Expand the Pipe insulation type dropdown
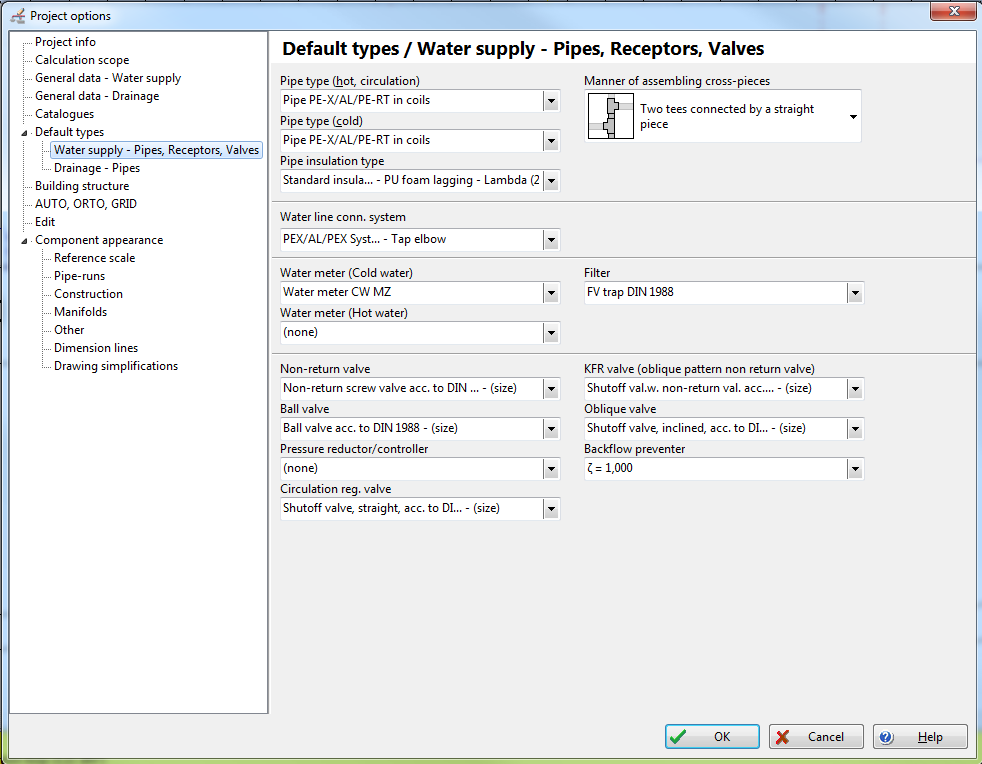Screen dimensions: 982x764 551,180
